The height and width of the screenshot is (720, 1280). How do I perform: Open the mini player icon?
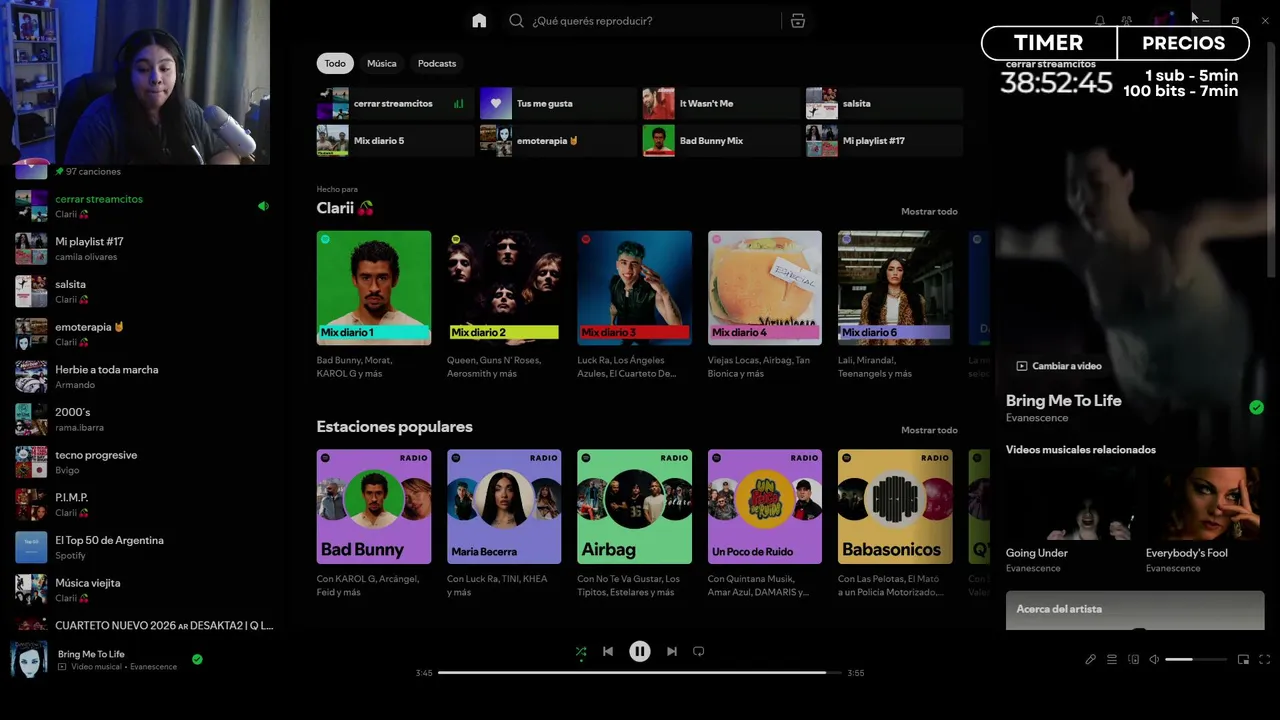(1243, 659)
